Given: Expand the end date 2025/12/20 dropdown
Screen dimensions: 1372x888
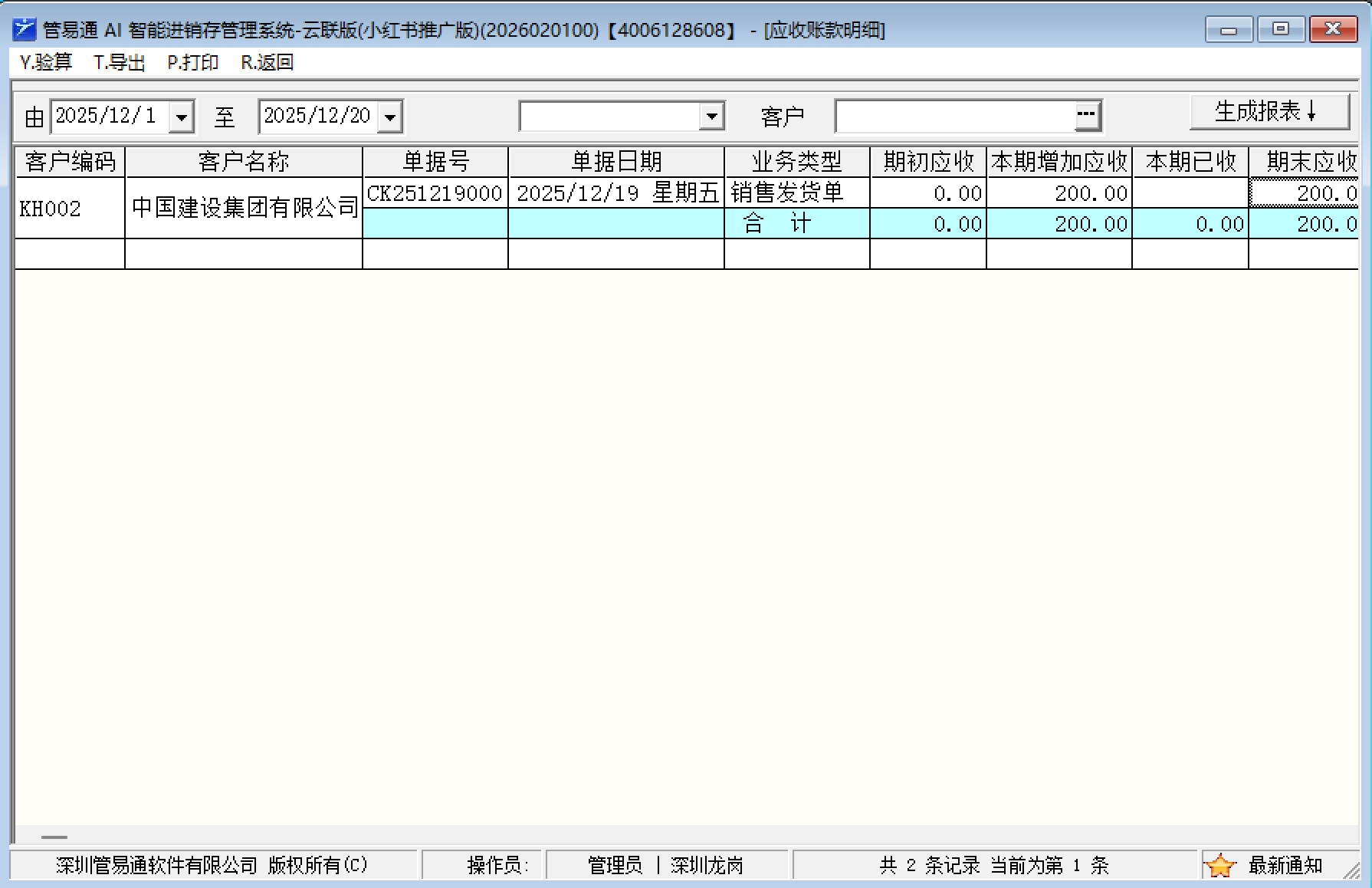Looking at the screenshot, I should tap(390, 117).
